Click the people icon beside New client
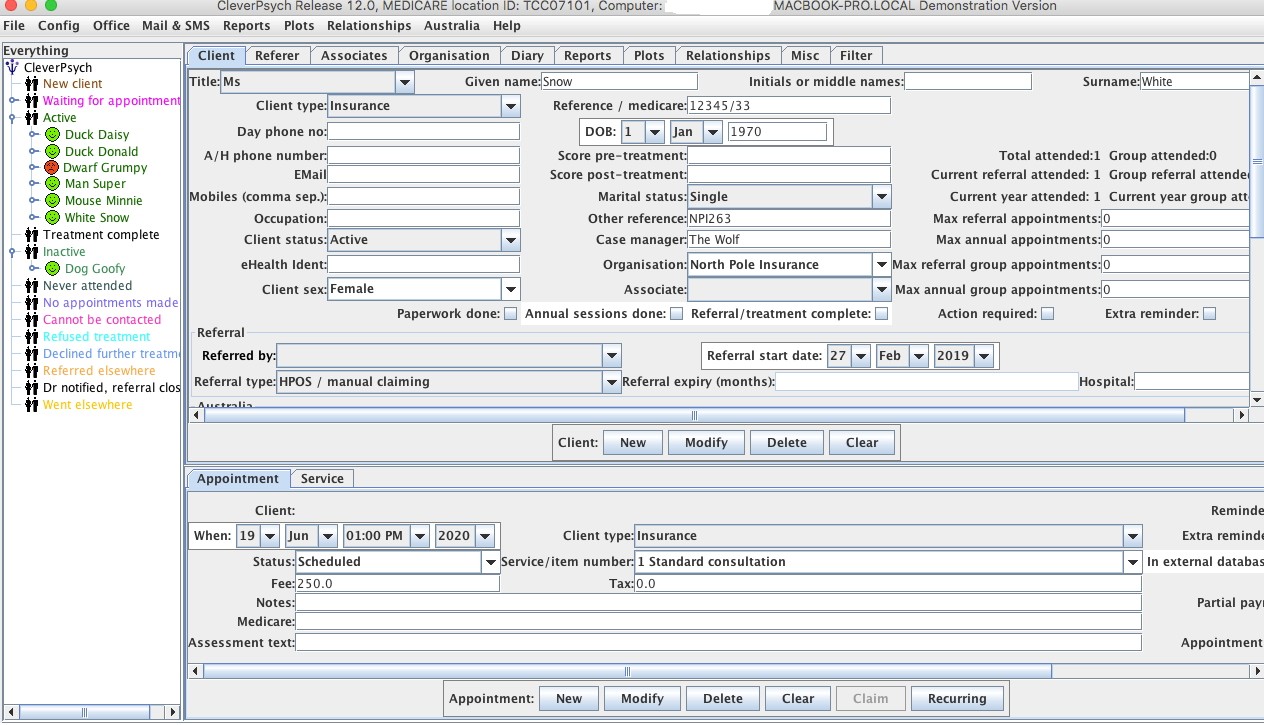Image resolution: width=1264 pixels, height=725 pixels. [31, 84]
